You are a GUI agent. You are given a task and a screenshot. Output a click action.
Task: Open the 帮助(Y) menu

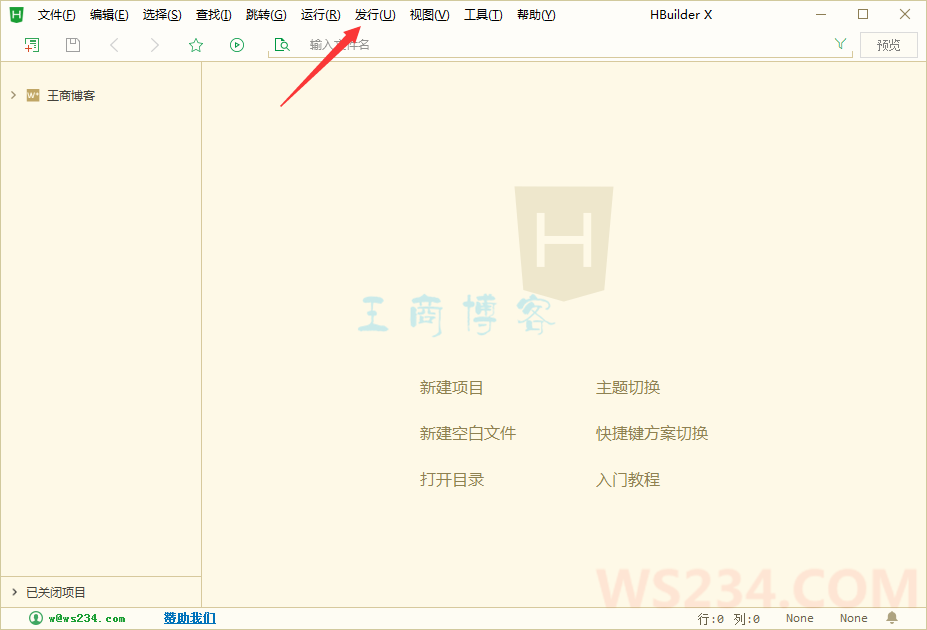(x=536, y=15)
